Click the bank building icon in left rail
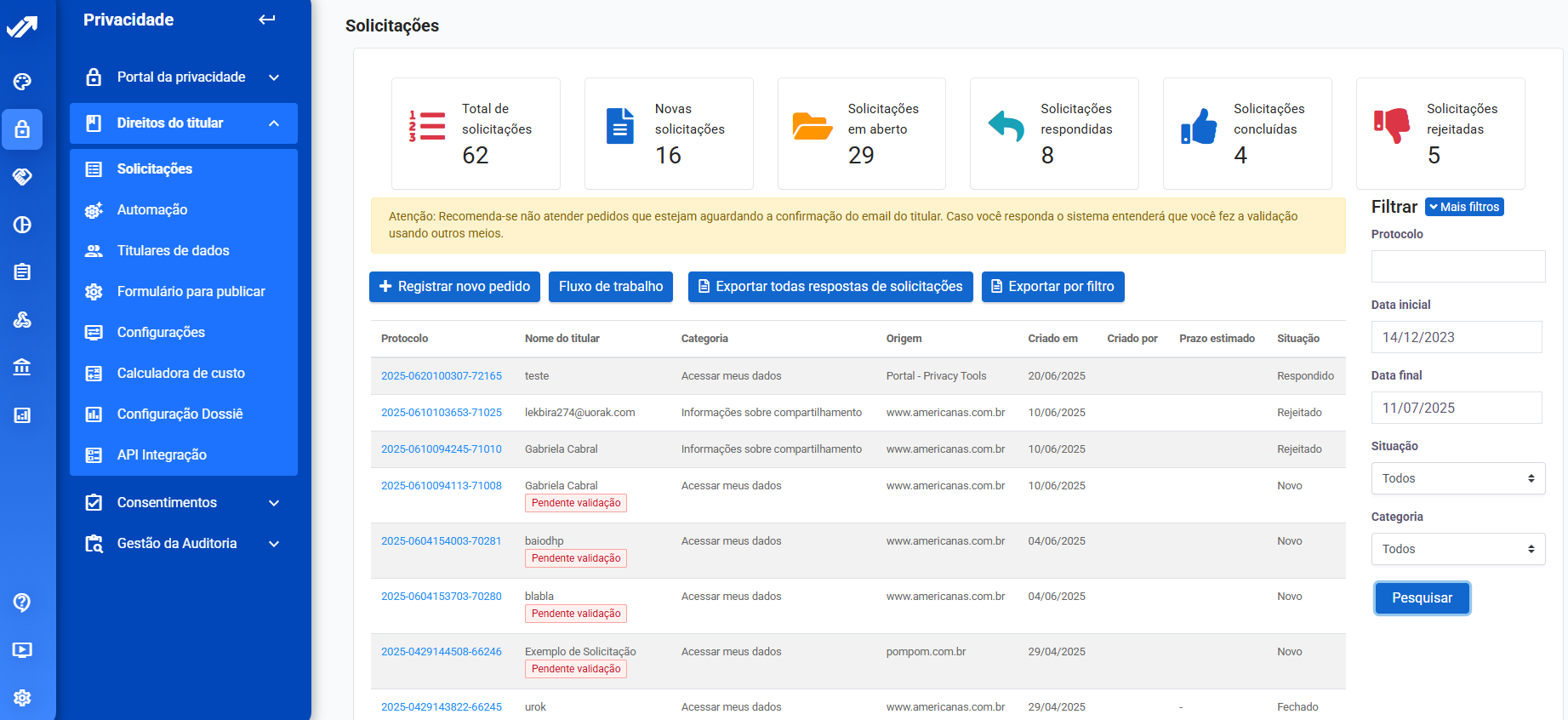The image size is (1568, 720). point(22,368)
